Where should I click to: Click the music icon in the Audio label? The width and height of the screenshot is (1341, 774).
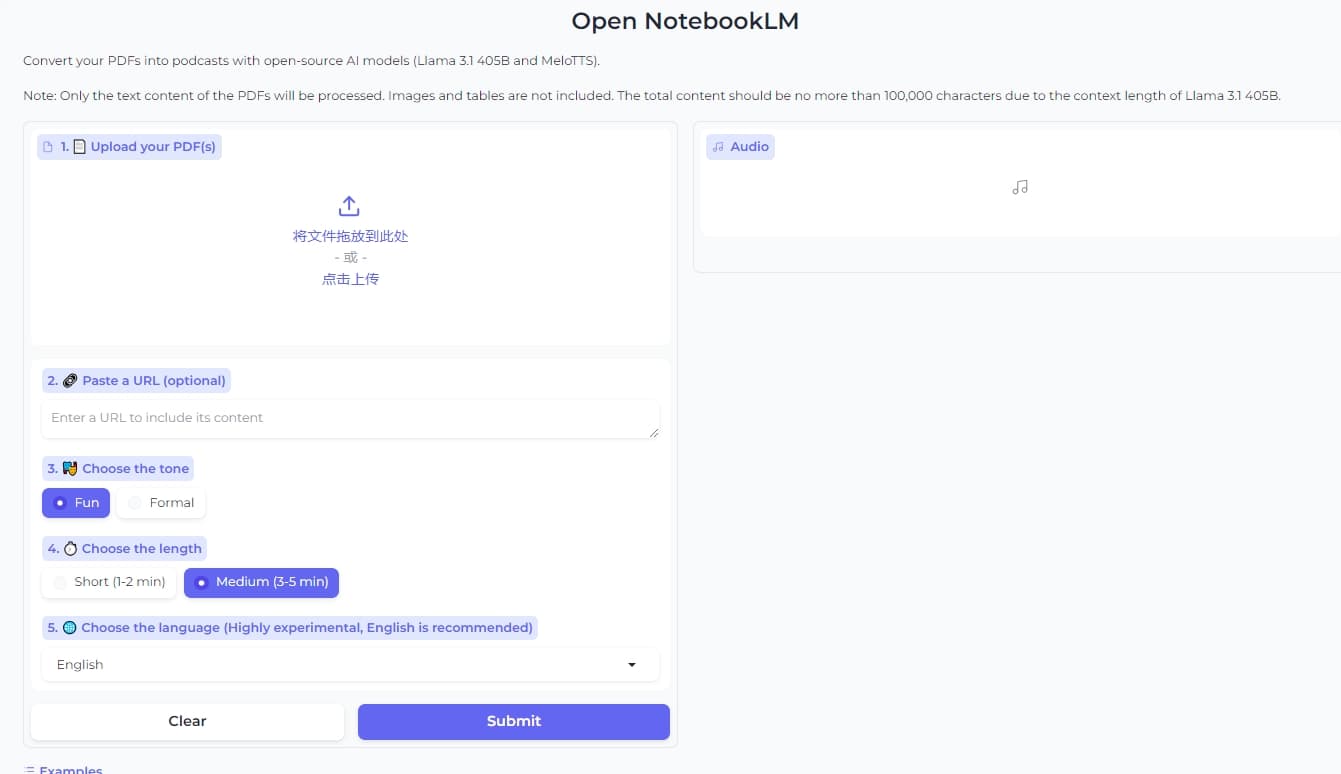tap(717, 147)
